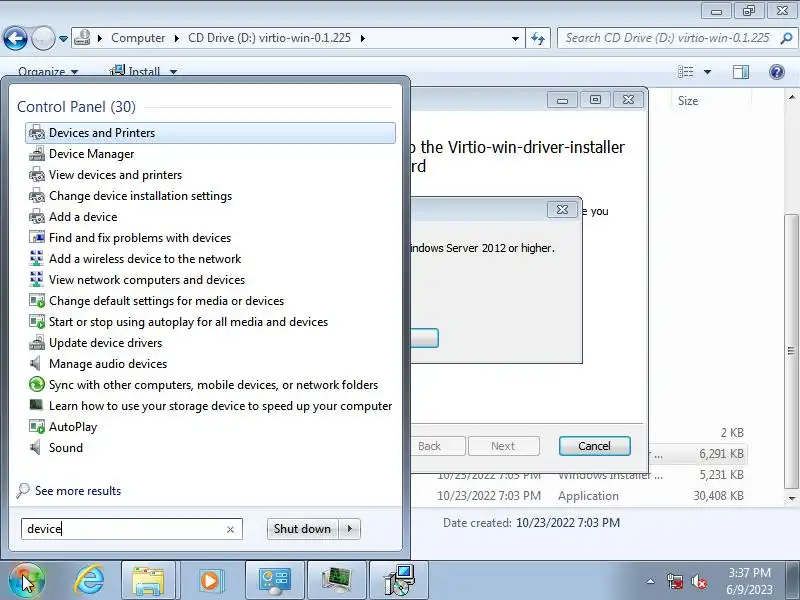
Task: Expand arrow after Computer breadcrumb
Action: pos(176,38)
